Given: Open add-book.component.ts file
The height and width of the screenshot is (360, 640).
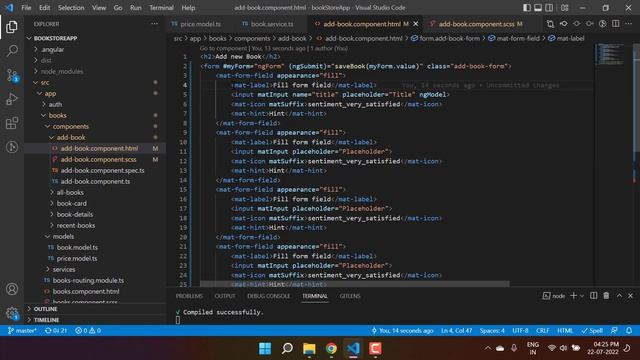Looking at the screenshot, I should pos(95,181).
